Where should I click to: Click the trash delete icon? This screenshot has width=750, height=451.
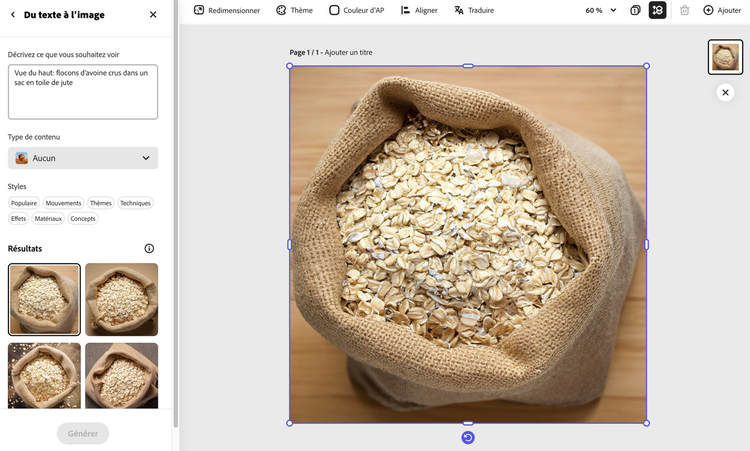[x=684, y=10]
